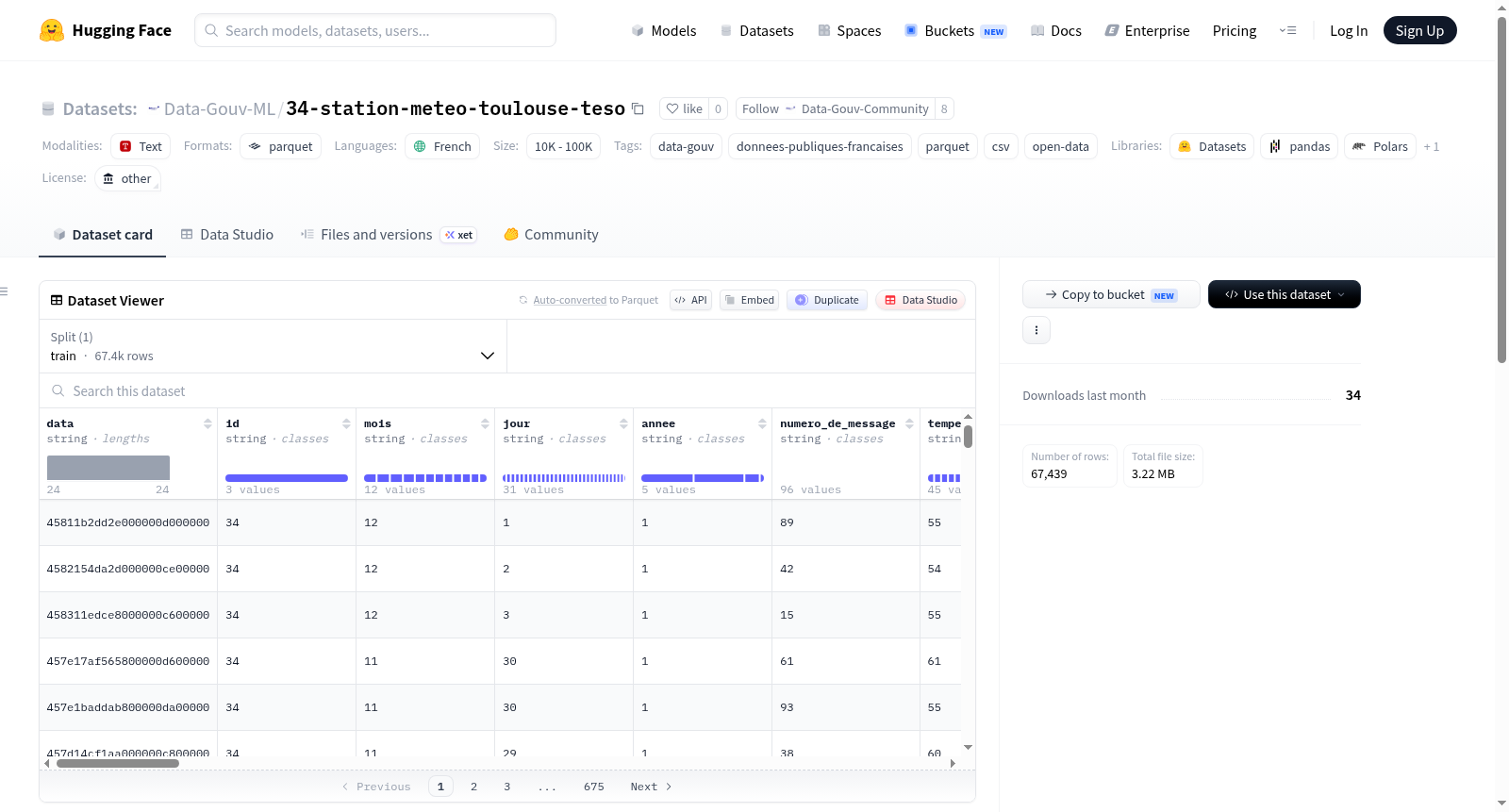Click the Polars library tag
This screenshot has width=1509, height=812.
1380,146
